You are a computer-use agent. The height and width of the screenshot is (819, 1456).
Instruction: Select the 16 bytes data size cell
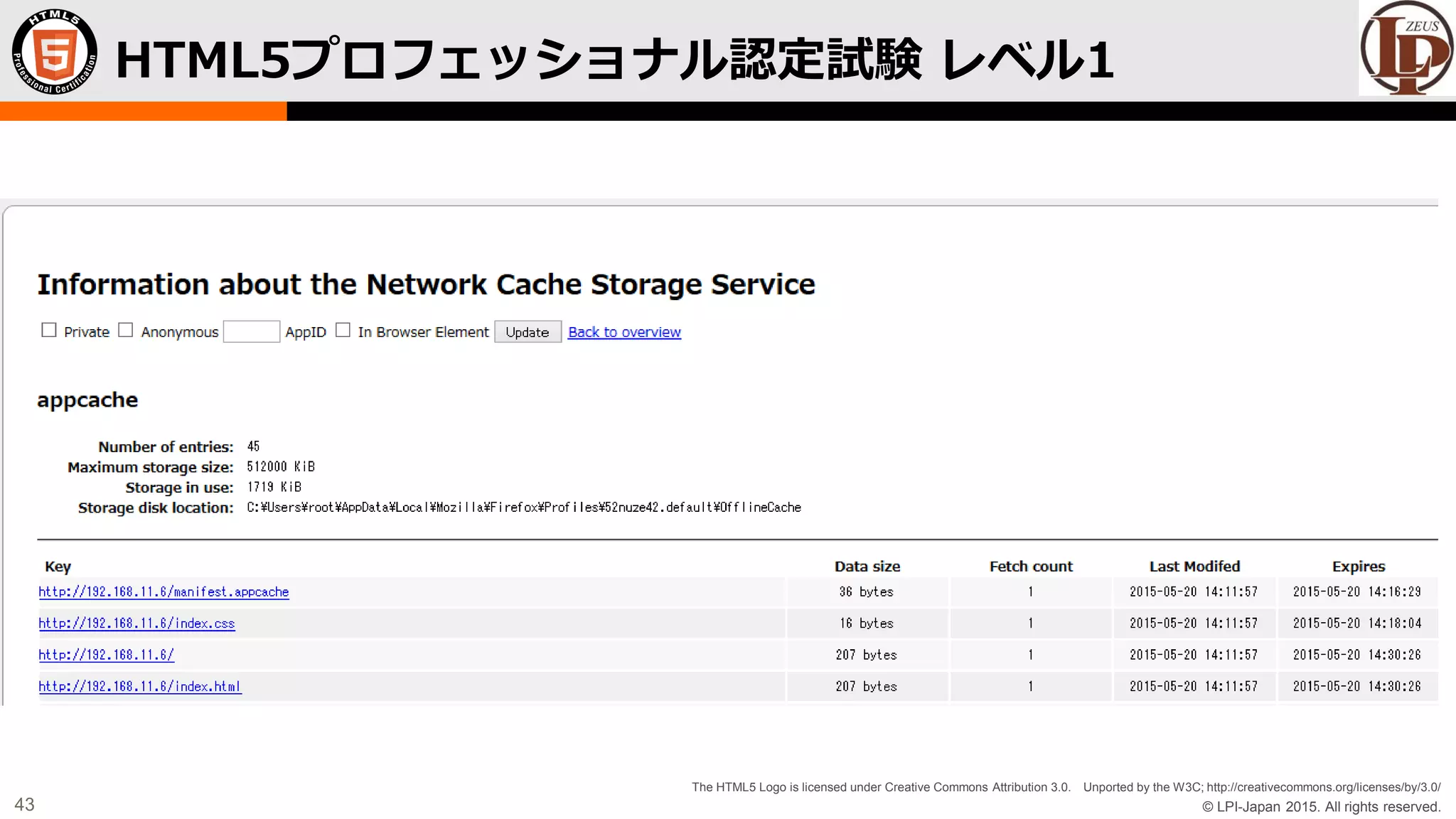(x=867, y=623)
